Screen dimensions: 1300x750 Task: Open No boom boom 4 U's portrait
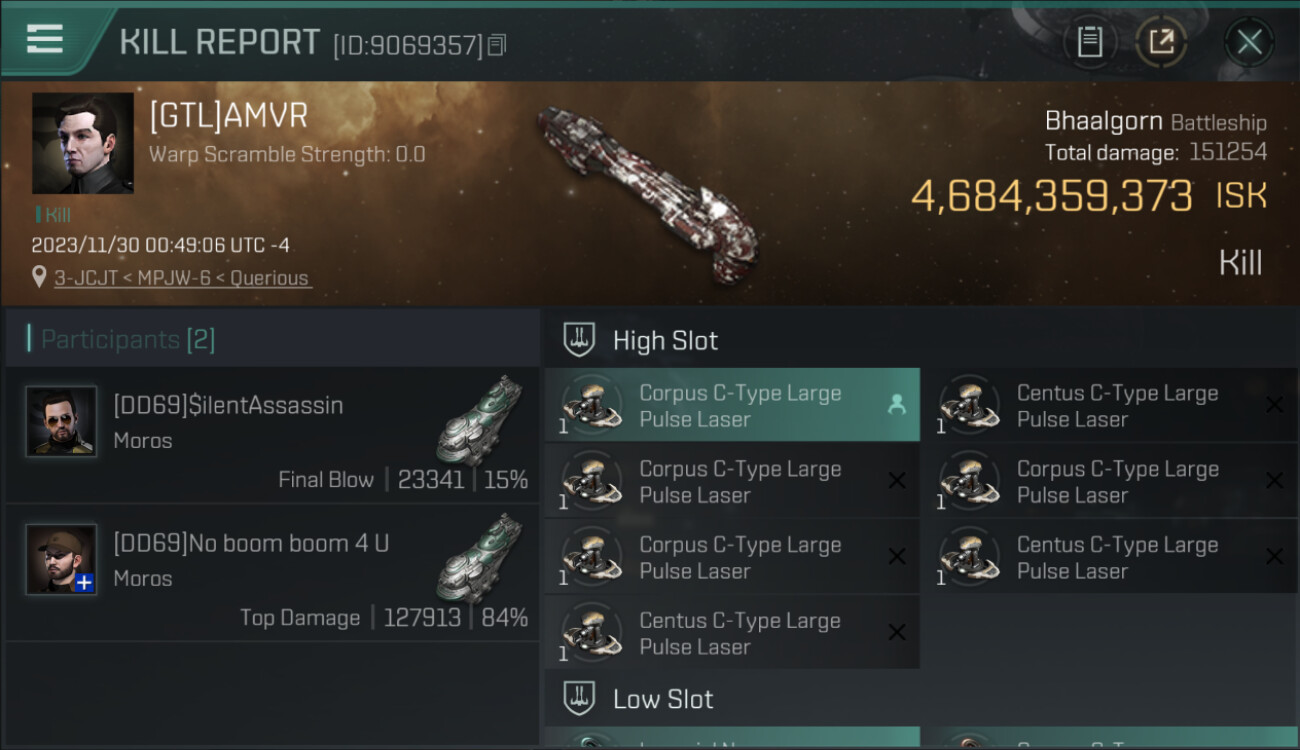(x=61, y=559)
